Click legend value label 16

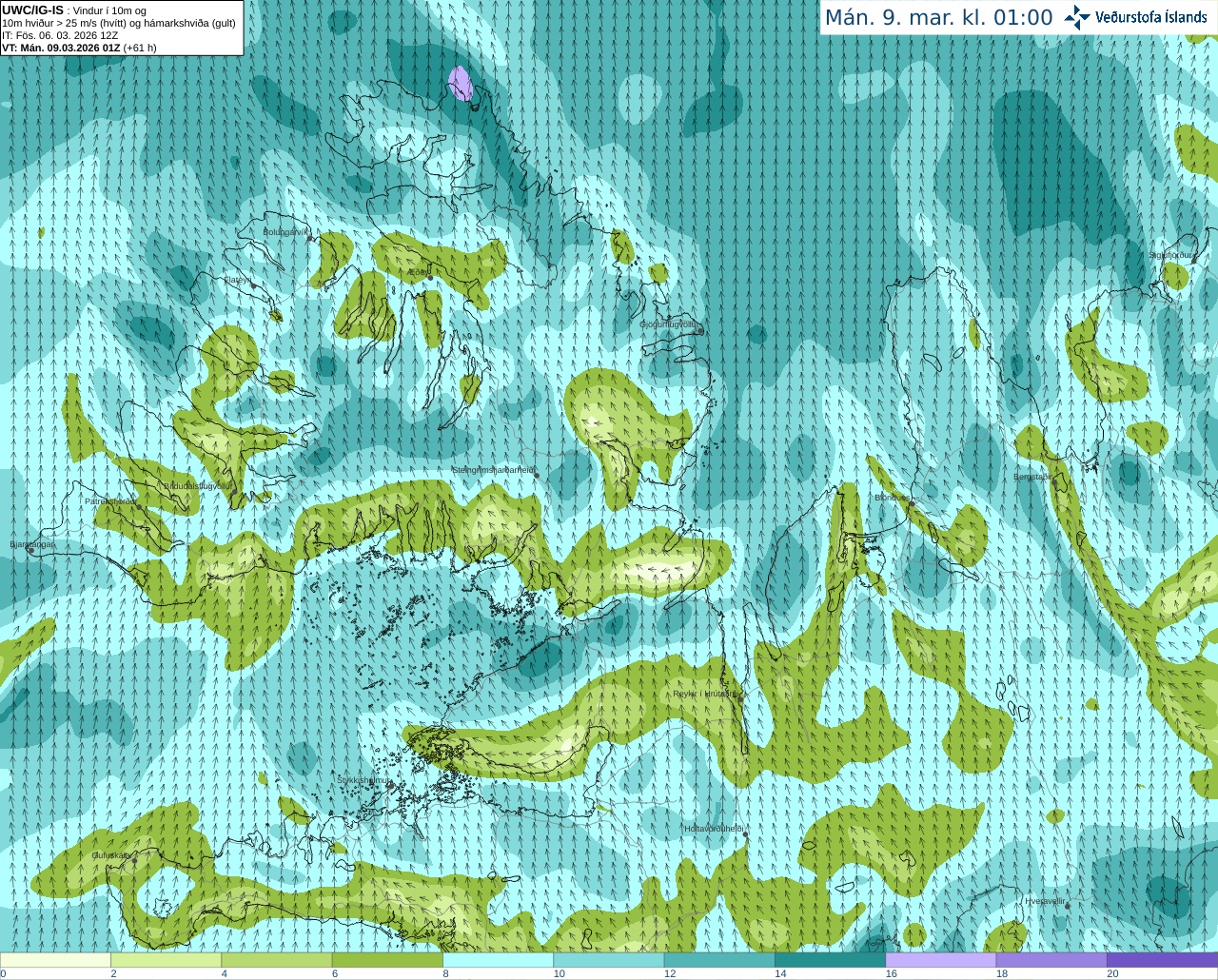click(892, 973)
